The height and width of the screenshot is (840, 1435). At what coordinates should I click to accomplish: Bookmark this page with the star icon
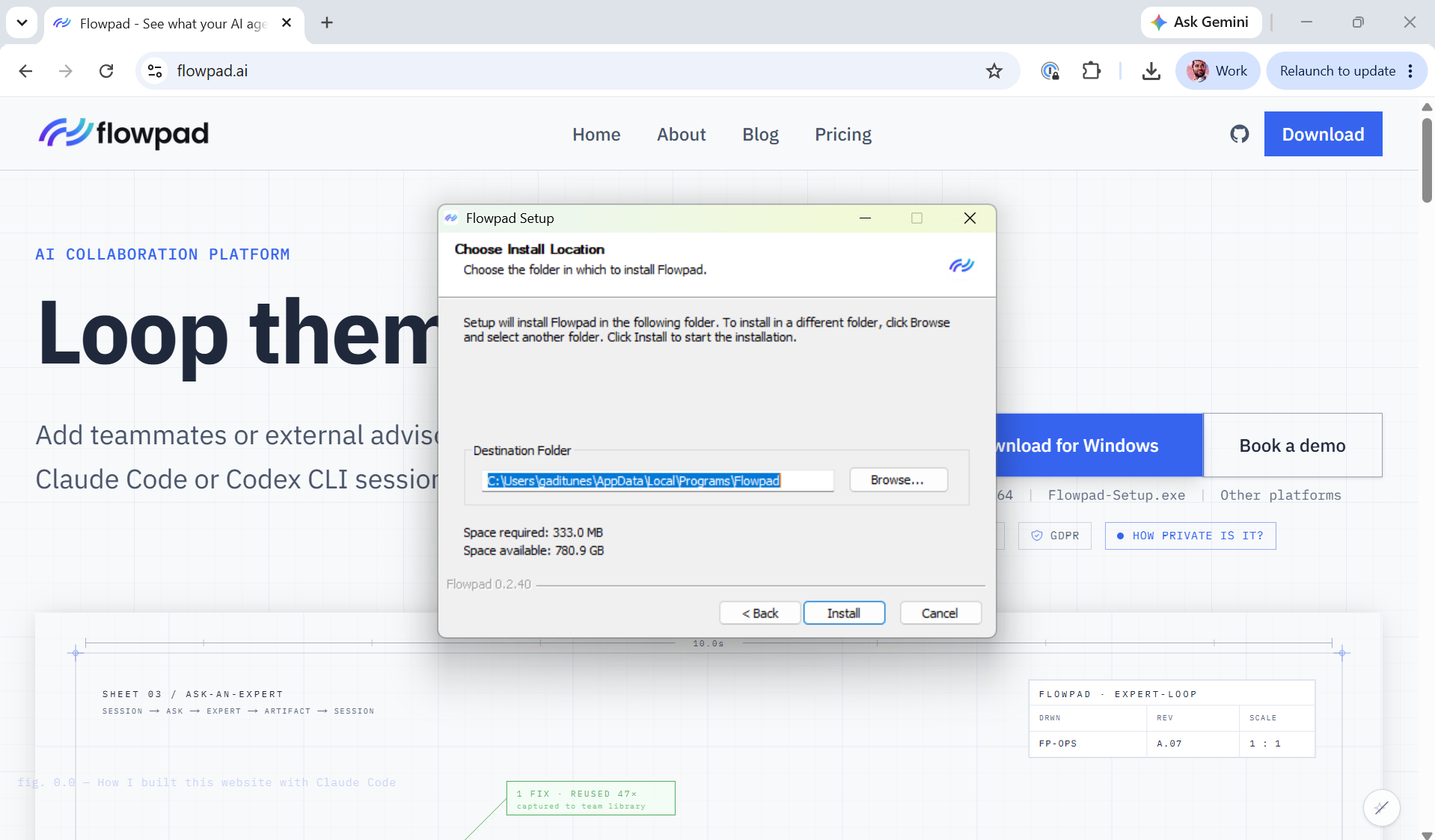click(x=994, y=71)
